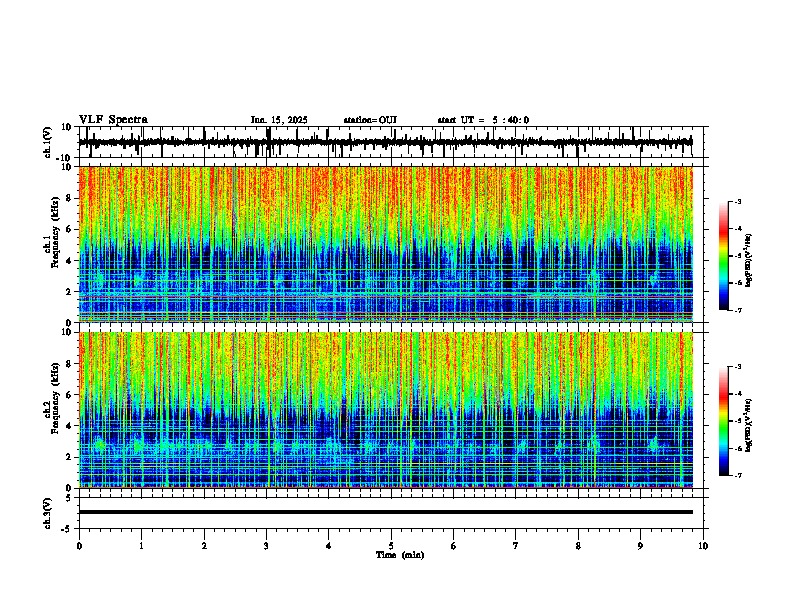Click the 5 tick label on Time axis
792x612 pixels.
click(391, 546)
